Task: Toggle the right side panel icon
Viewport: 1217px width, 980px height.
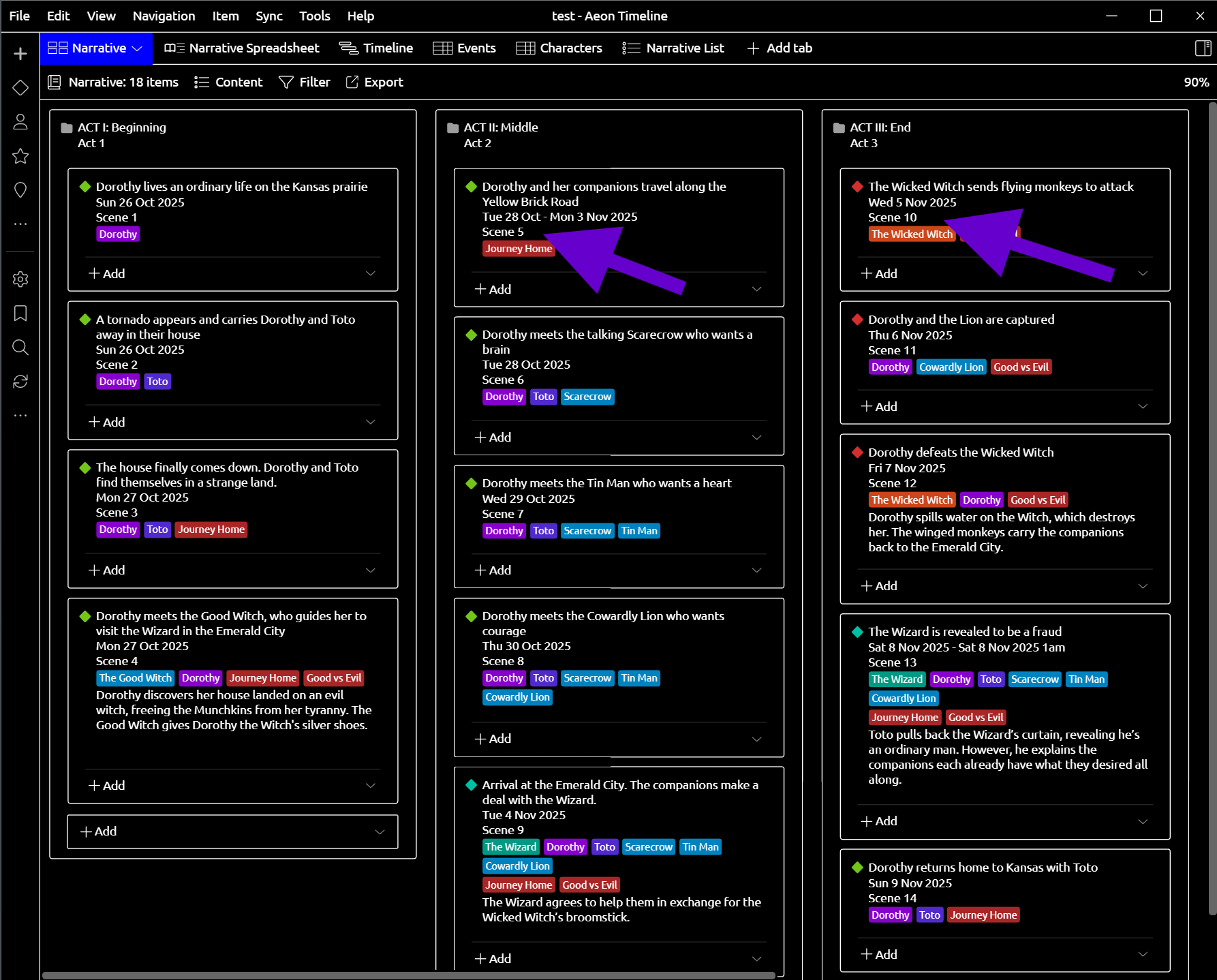Action: coord(1203,48)
